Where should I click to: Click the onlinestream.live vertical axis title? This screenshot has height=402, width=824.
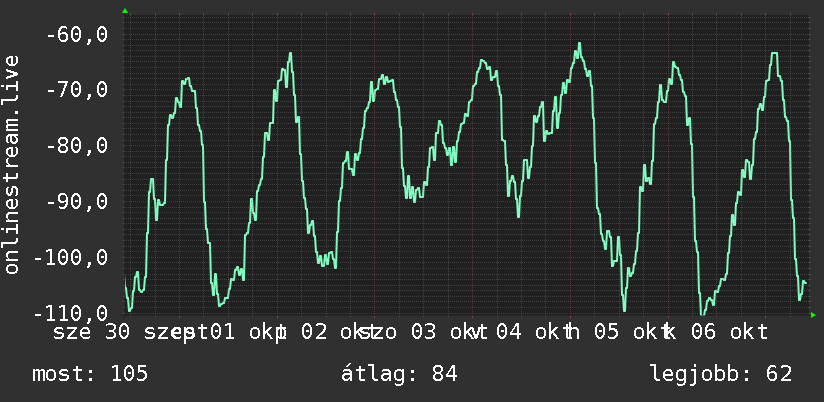point(11,164)
